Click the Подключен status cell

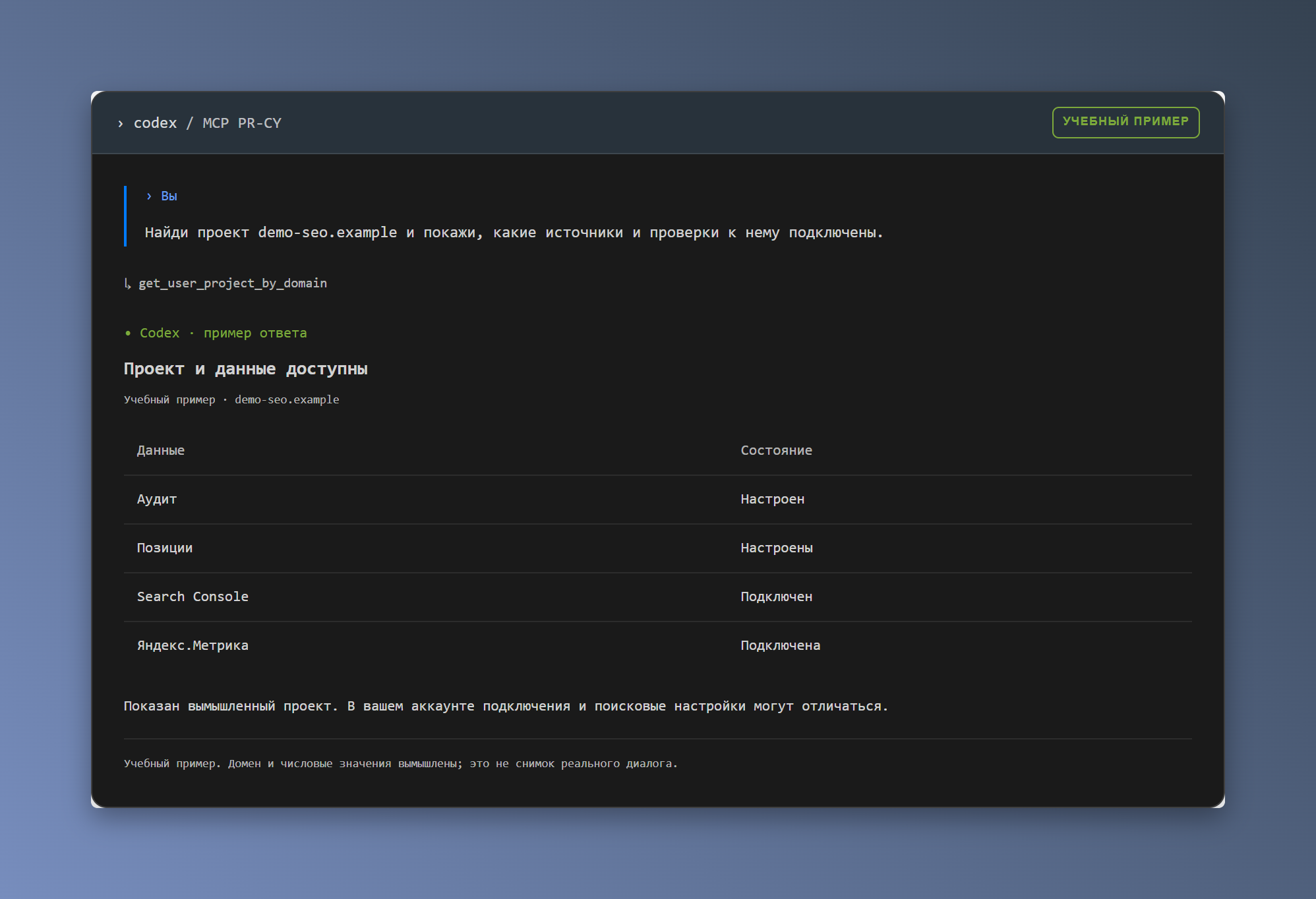tap(776, 597)
